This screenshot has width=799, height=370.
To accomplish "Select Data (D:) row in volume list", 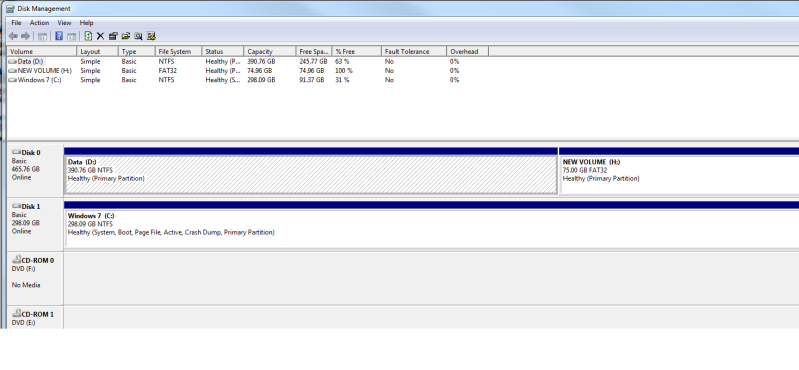I will pos(31,61).
